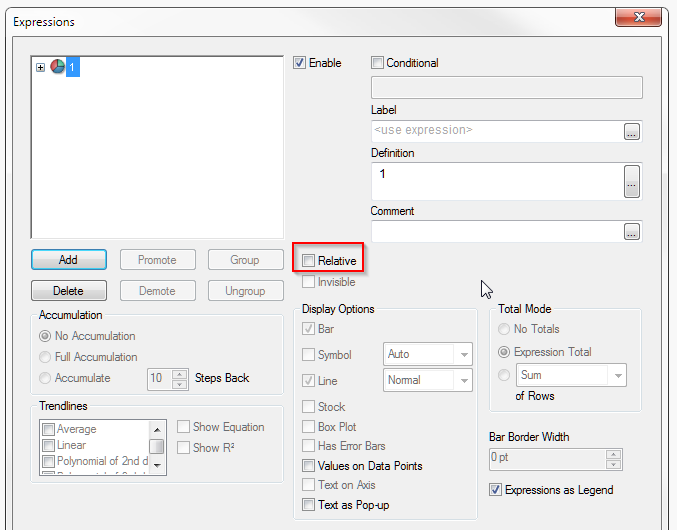Click the Trendlines scrollbar thumb
This screenshot has height=530, width=677.
[x=157, y=446]
